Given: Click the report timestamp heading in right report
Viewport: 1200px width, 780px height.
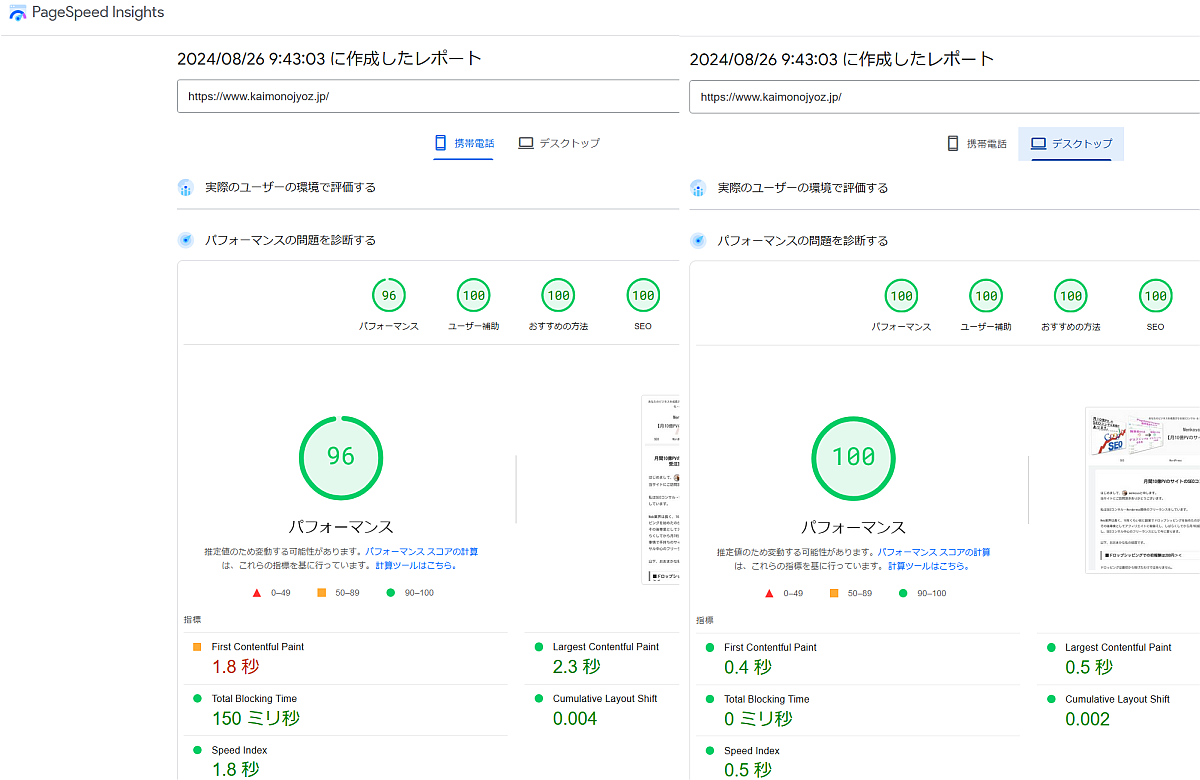Looking at the screenshot, I should (x=842, y=59).
